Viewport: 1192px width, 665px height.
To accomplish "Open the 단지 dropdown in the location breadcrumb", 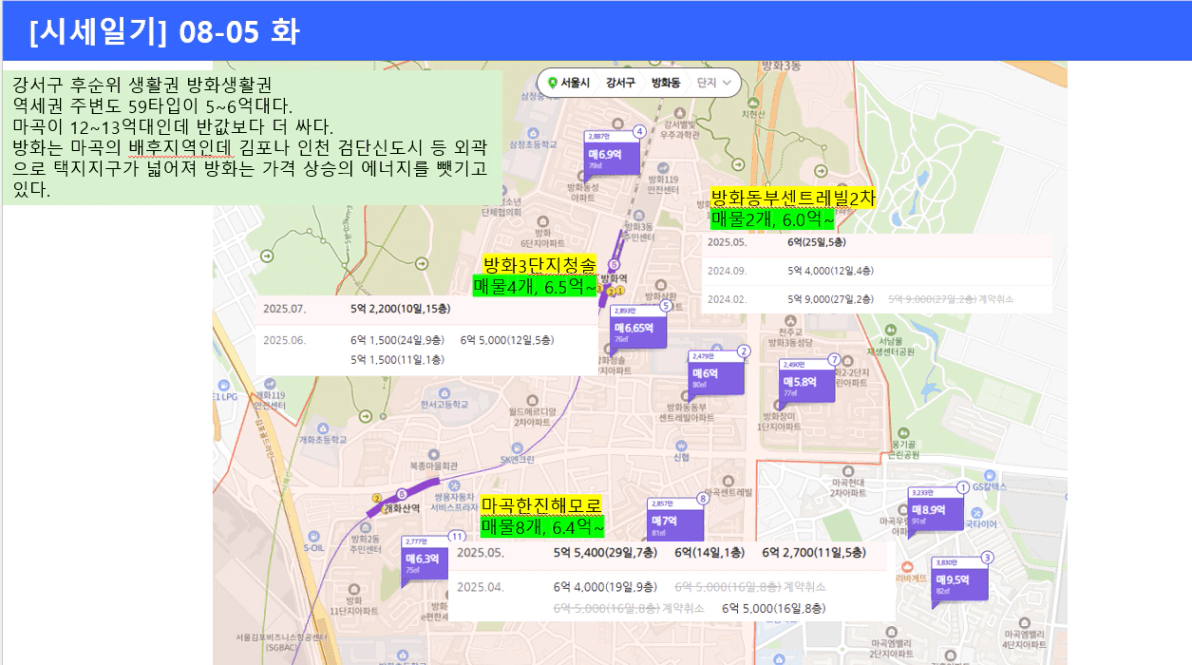I will [714, 82].
